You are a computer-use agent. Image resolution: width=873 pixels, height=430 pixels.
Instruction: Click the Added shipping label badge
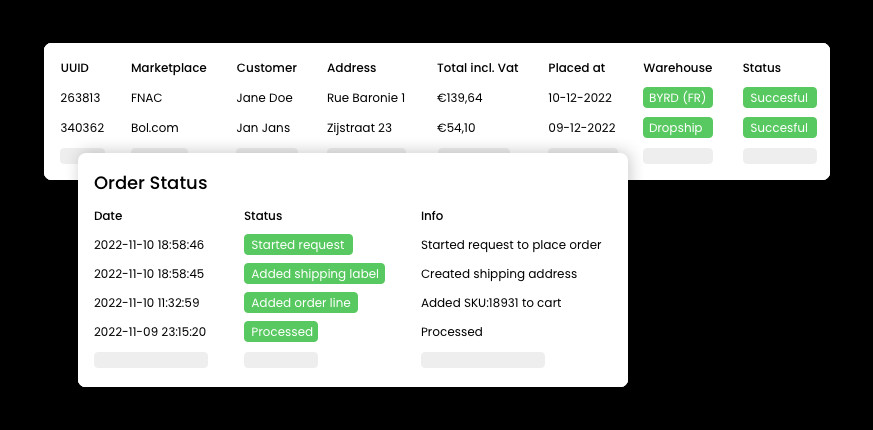tap(315, 273)
